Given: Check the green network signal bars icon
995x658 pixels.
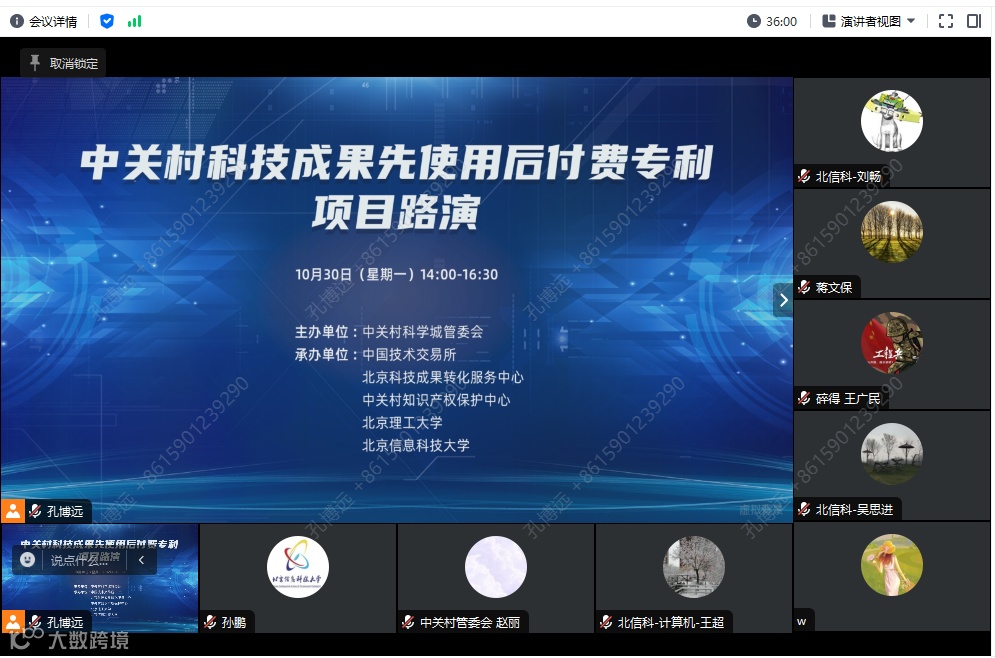Looking at the screenshot, I should [135, 22].
